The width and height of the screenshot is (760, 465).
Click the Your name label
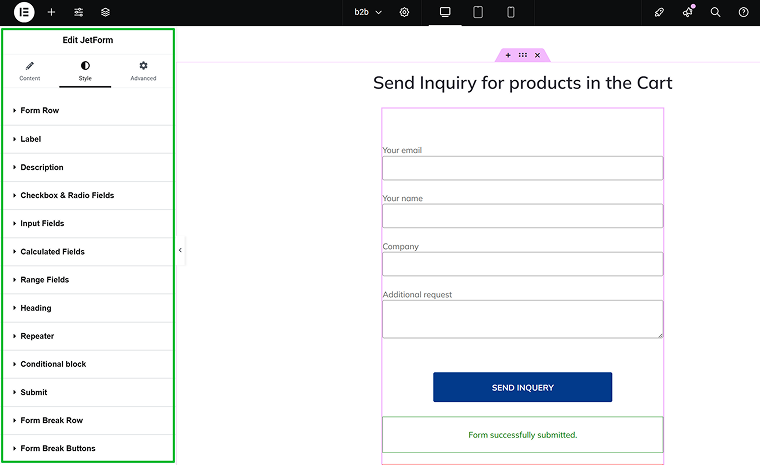pyautogui.click(x=403, y=198)
